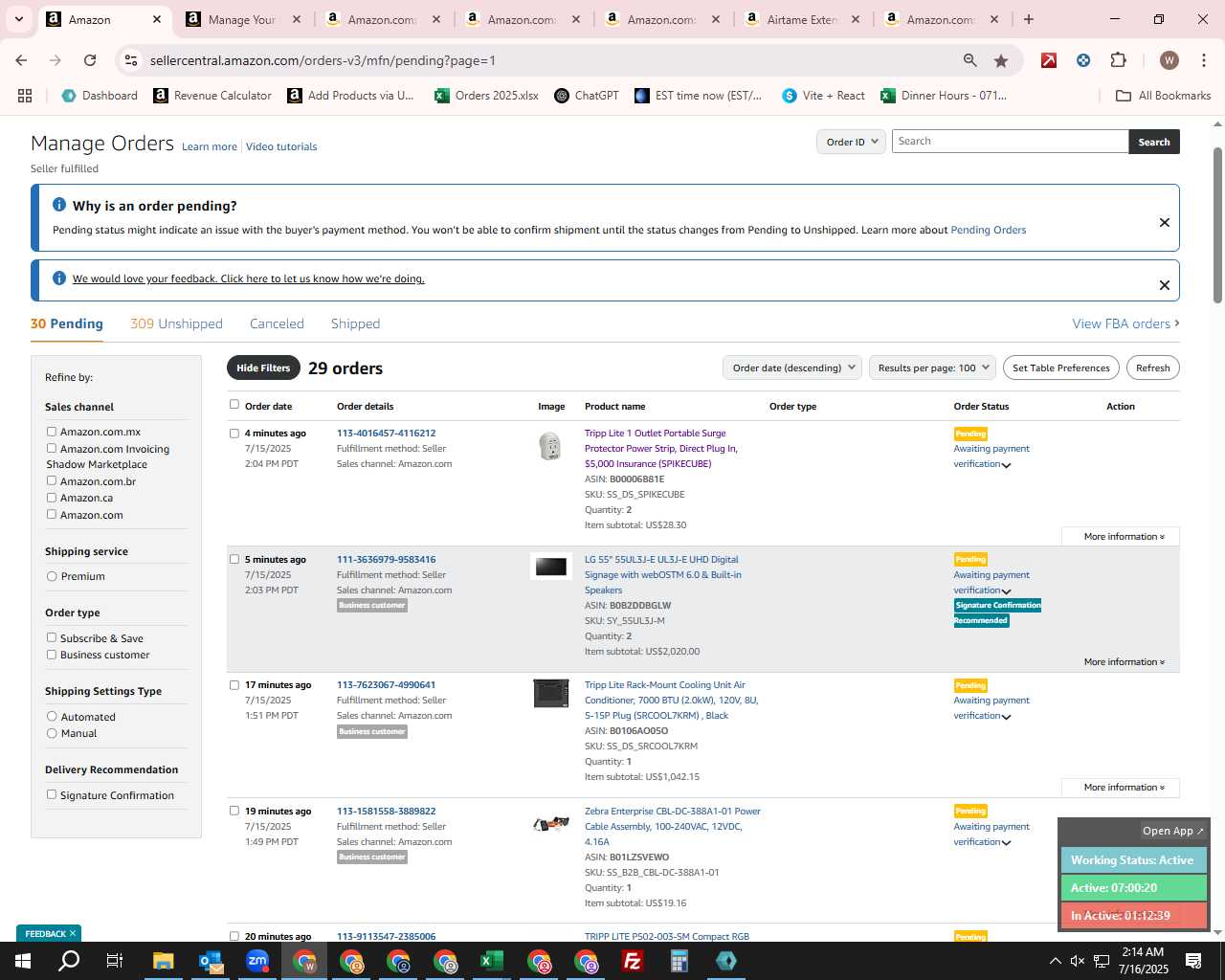
Task: Select all orders with header checkbox
Action: click(234, 404)
